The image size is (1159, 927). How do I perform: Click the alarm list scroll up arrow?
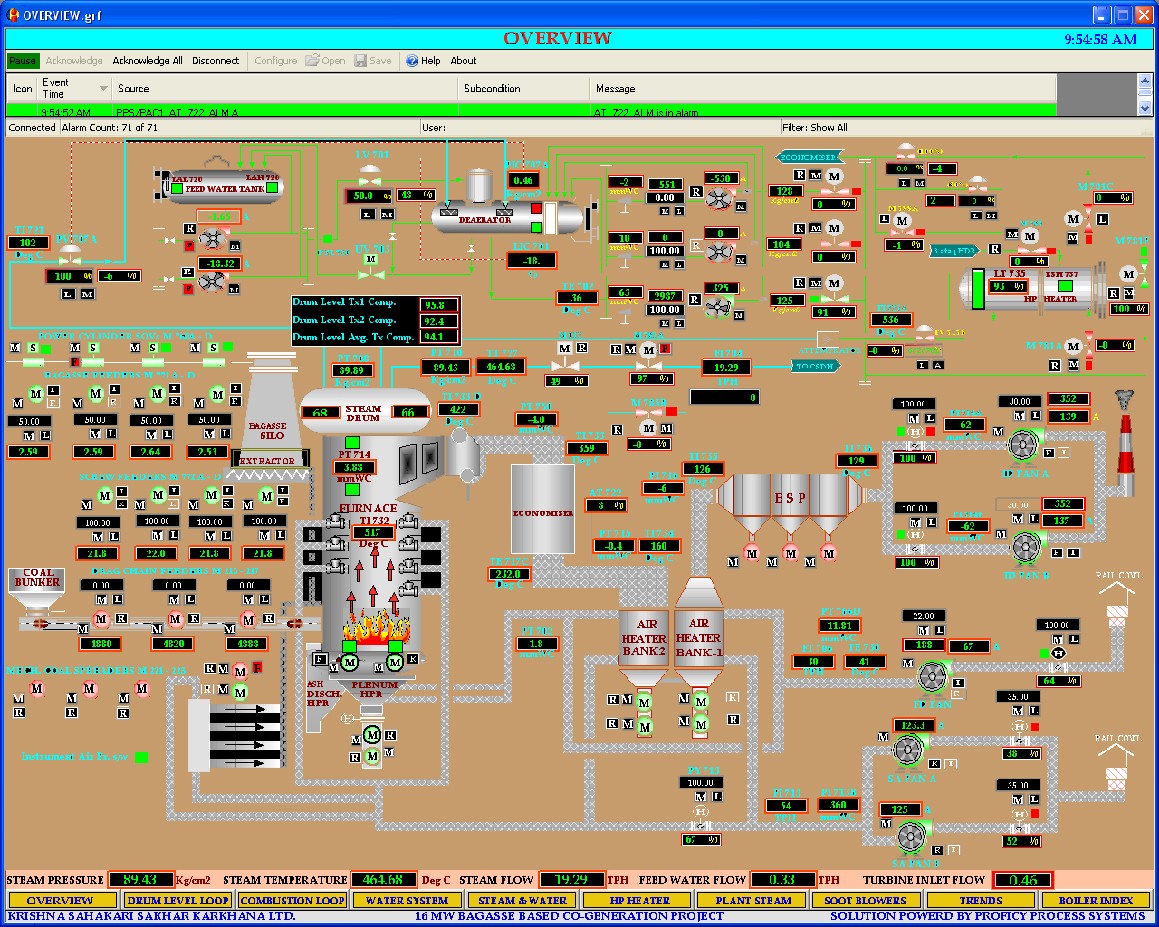[x=1144, y=81]
